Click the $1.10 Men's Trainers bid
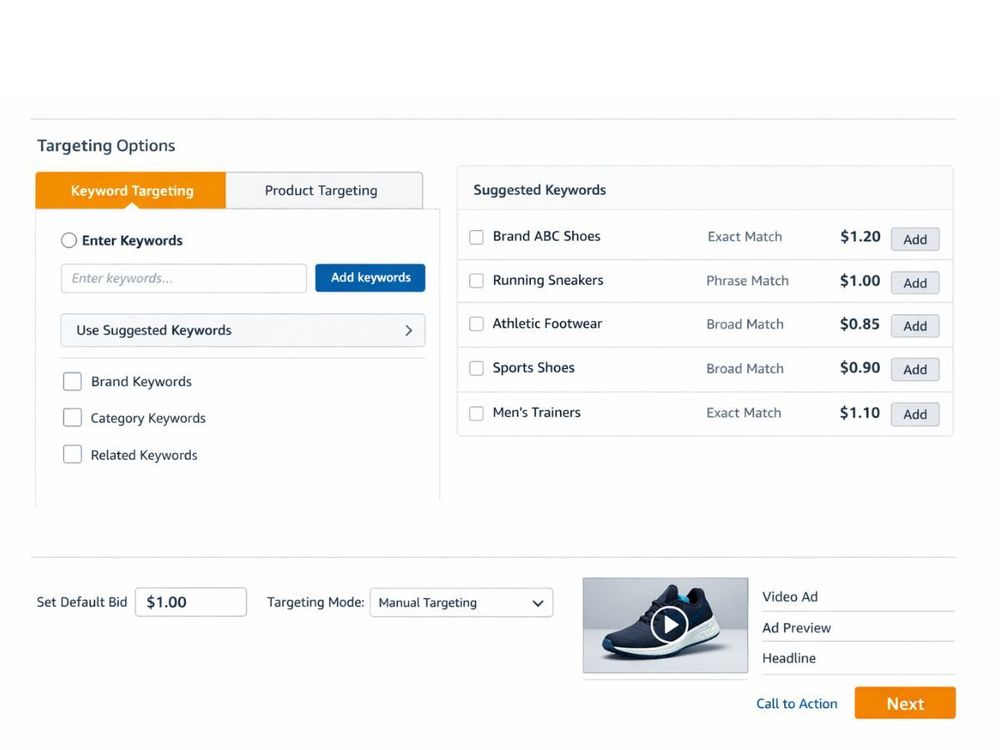Image resolution: width=1000 pixels, height=750 pixels. point(860,413)
